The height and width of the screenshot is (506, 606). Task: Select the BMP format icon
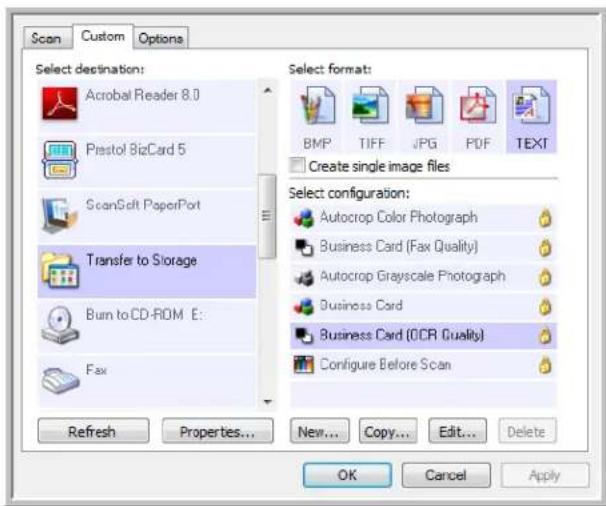317,105
